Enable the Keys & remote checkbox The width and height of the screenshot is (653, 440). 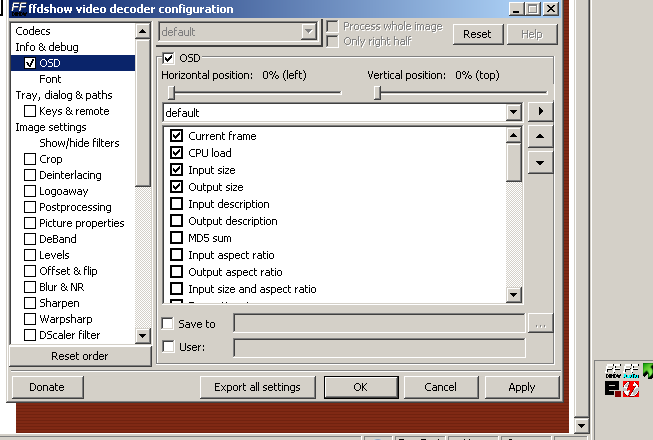30,111
